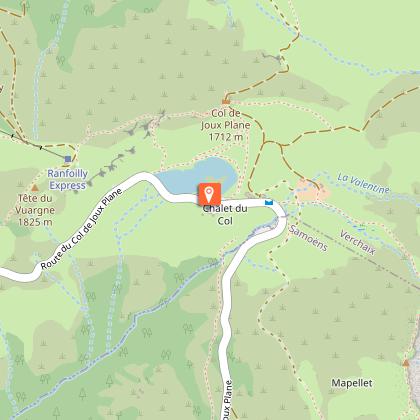Click the La Valentine stream label
Image resolution: width=420 pixels, height=420 pixels.
tap(363, 183)
